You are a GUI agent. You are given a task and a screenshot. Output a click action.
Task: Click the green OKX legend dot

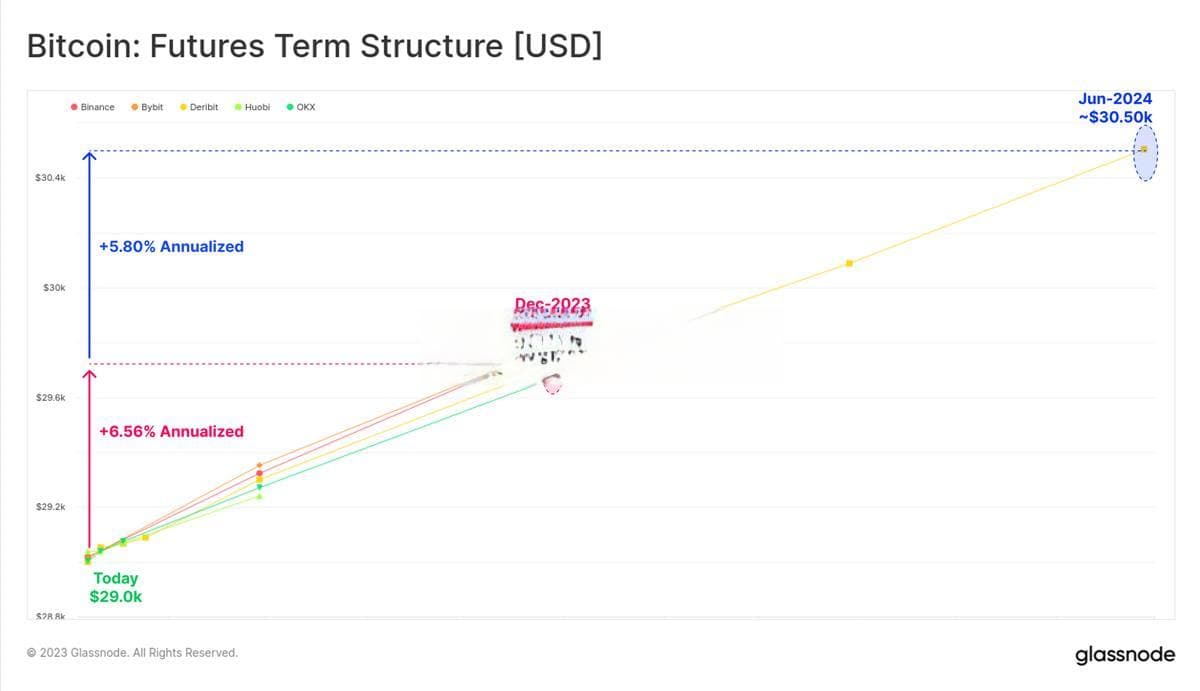[290, 107]
